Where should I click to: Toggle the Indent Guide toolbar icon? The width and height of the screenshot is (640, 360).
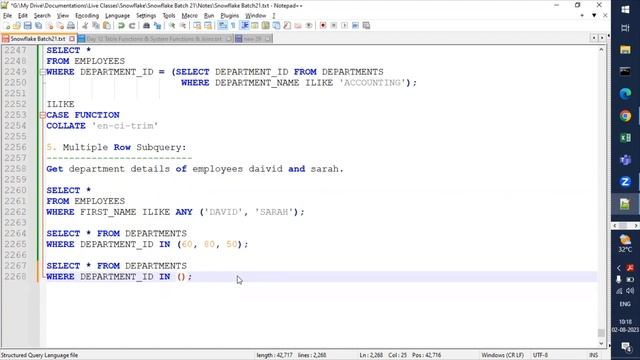(x=244, y=26)
